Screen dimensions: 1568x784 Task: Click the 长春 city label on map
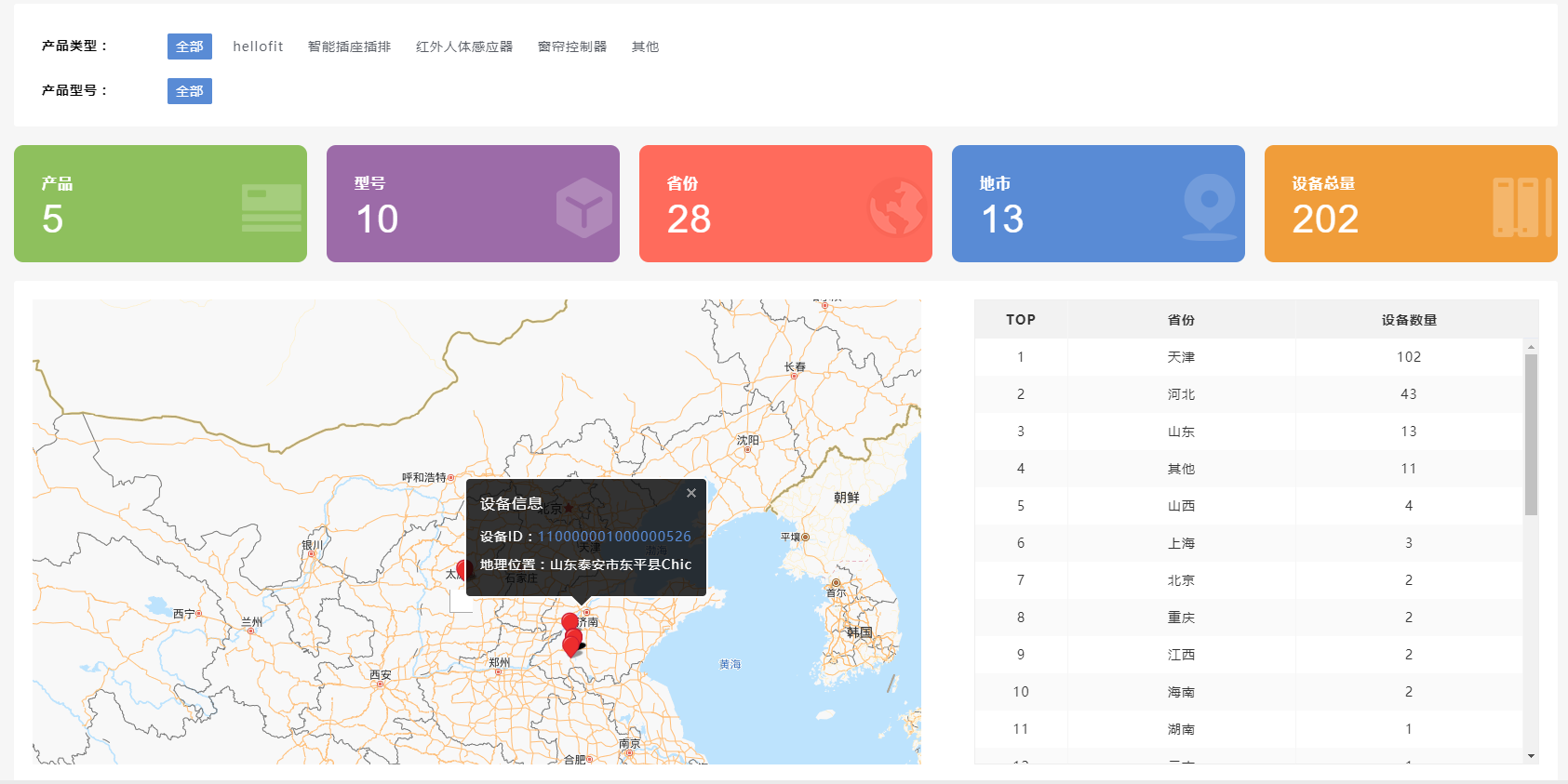coord(795,366)
